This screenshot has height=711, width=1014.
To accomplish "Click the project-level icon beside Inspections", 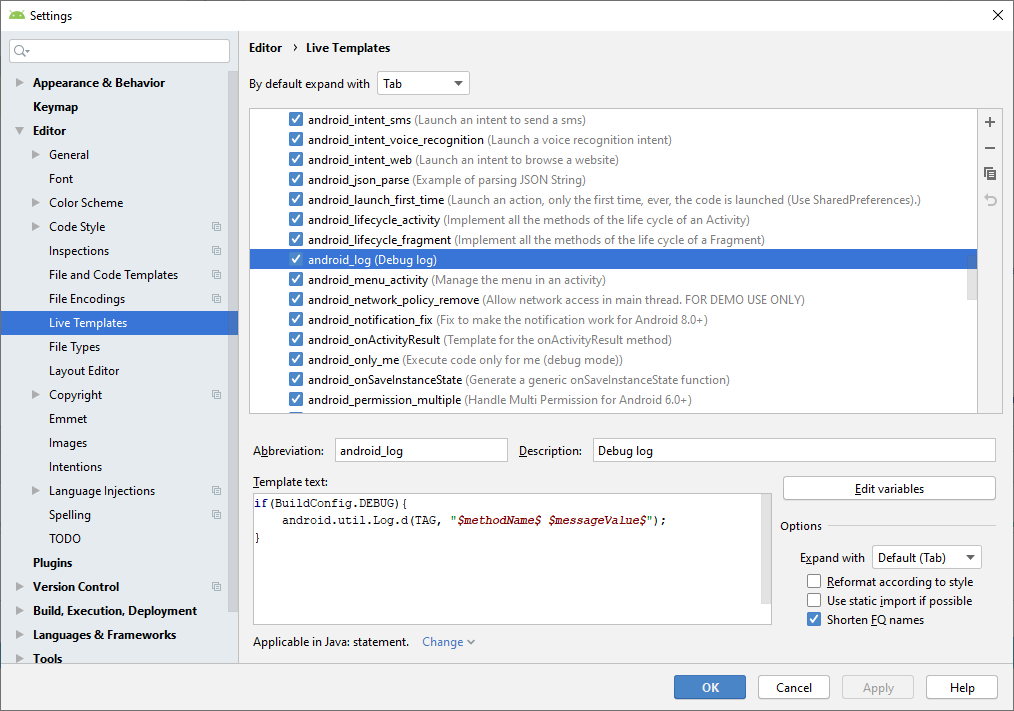I will [x=216, y=251].
